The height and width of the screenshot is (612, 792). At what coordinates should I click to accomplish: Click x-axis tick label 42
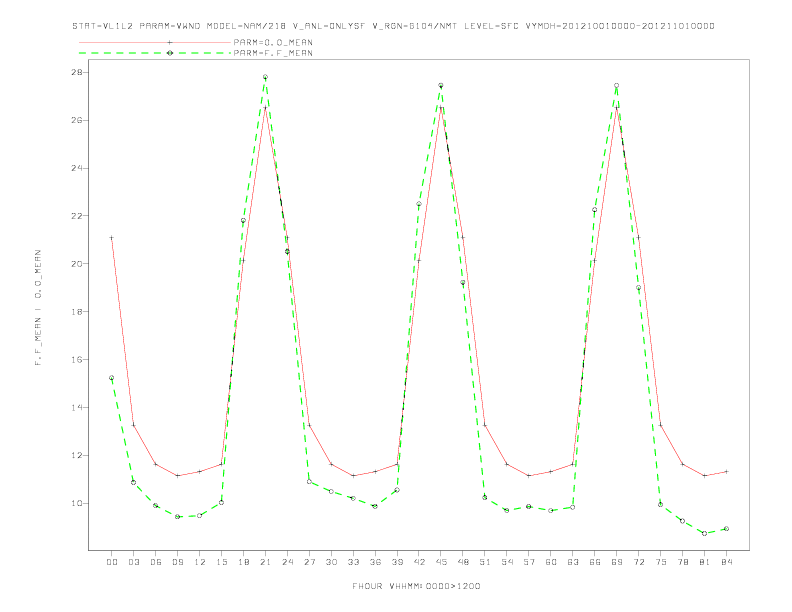pos(419,562)
